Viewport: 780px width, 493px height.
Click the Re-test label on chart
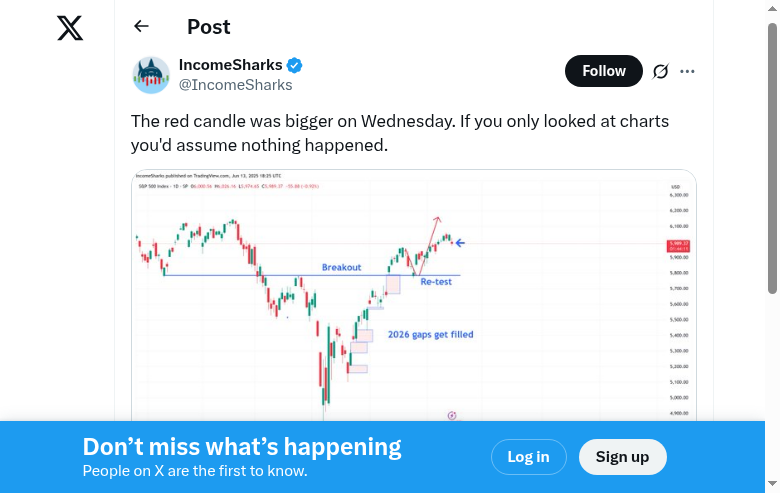[x=436, y=282]
